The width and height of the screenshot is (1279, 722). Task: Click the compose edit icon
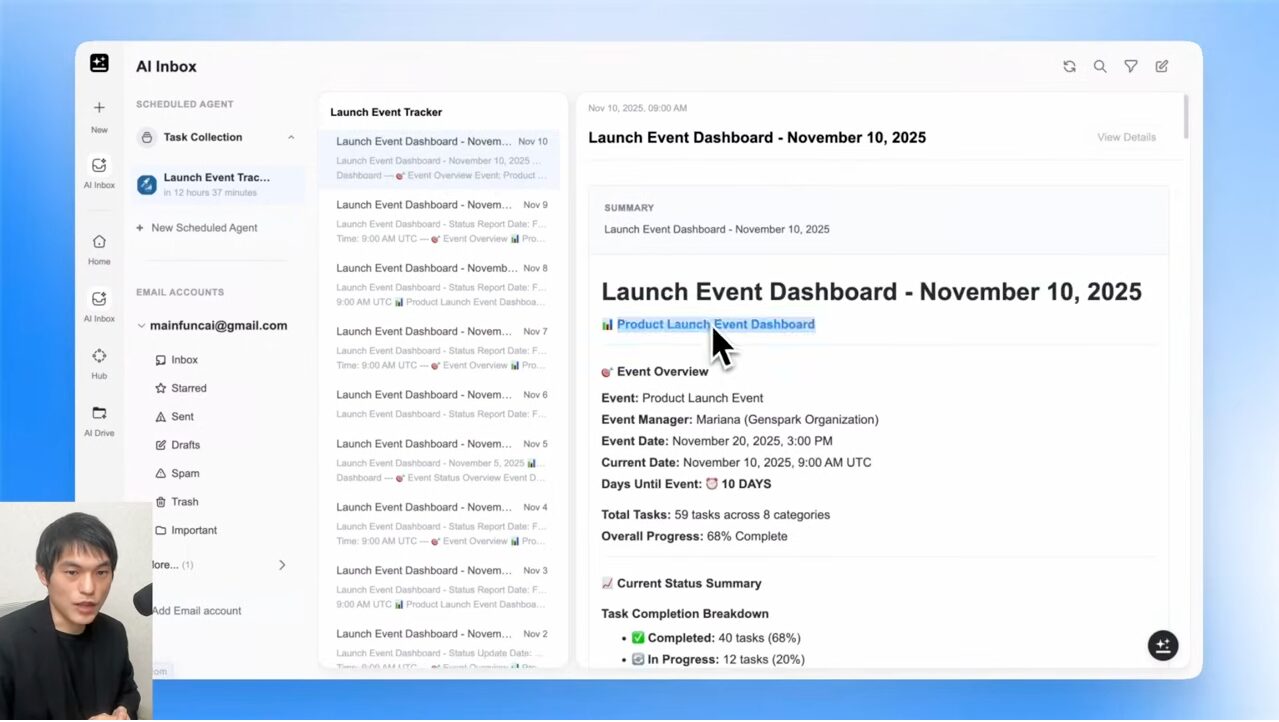pyautogui.click(x=1162, y=66)
